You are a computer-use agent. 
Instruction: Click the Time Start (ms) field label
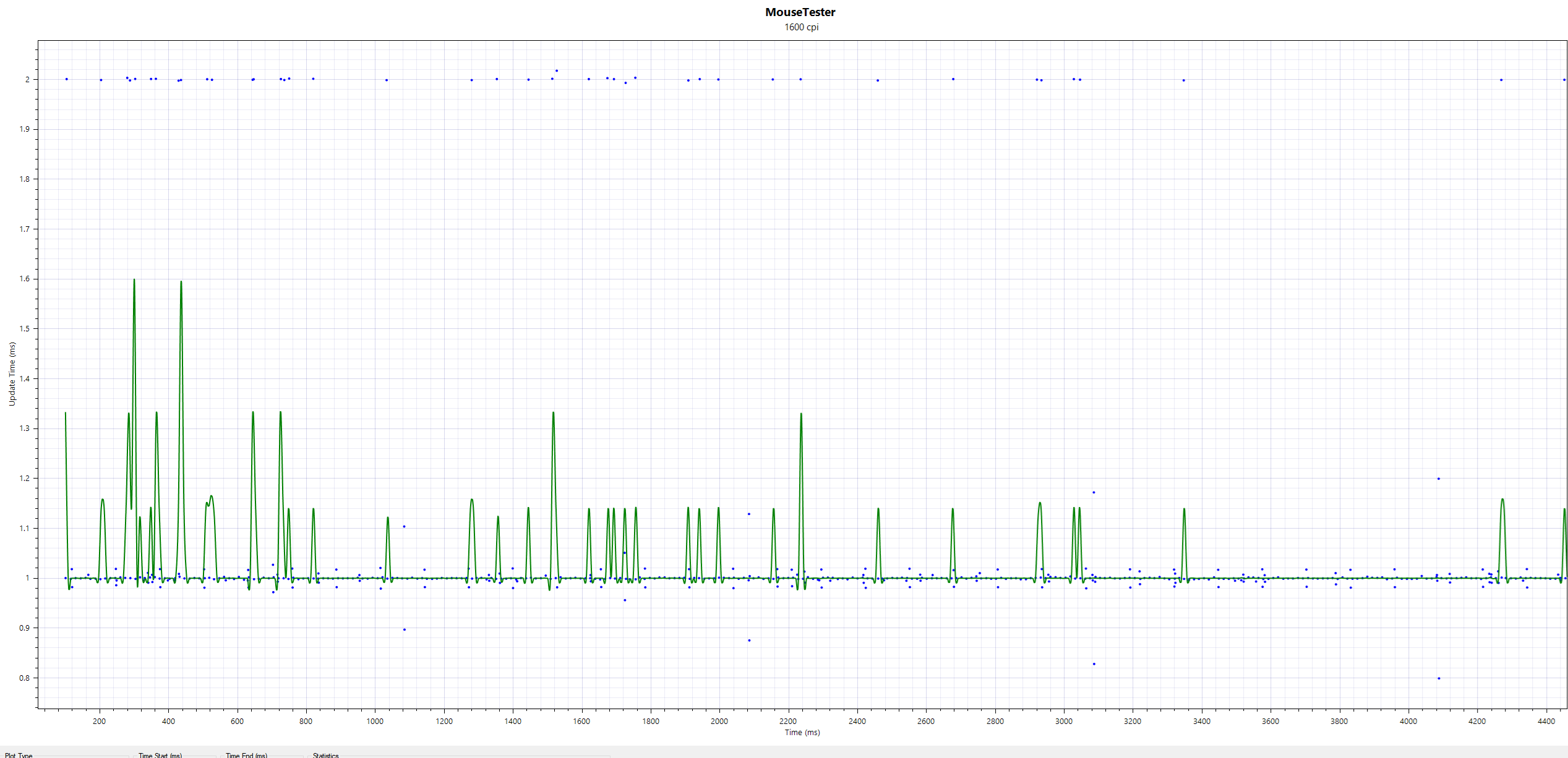click(160, 755)
